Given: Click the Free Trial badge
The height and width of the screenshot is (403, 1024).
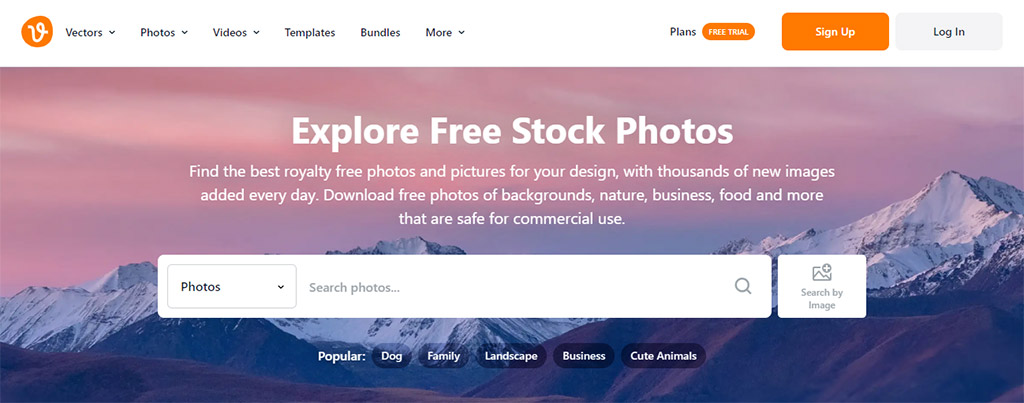Looking at the screenshot, I should (x=728, y=31).
